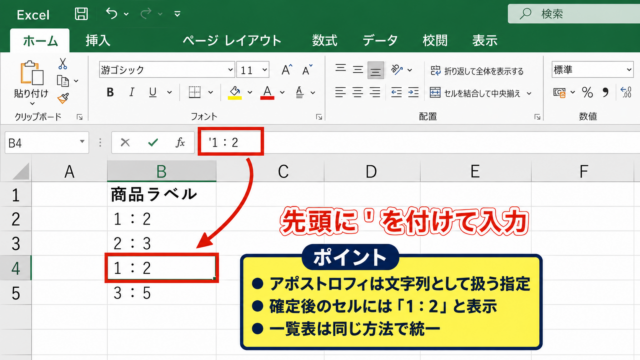Select column C header
The width and height of the screenshot is (640, 360).
(x=283, y=171)
